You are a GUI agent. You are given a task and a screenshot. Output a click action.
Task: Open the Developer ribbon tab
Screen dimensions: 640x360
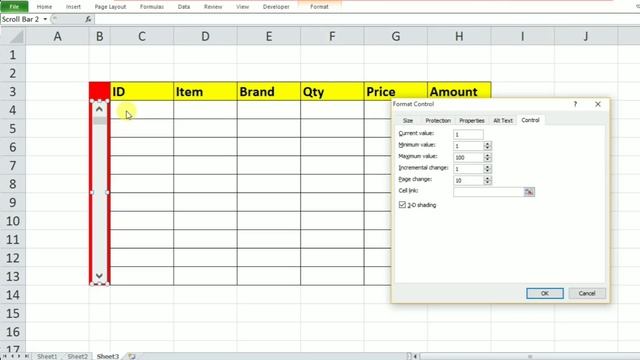click(276, 7)
